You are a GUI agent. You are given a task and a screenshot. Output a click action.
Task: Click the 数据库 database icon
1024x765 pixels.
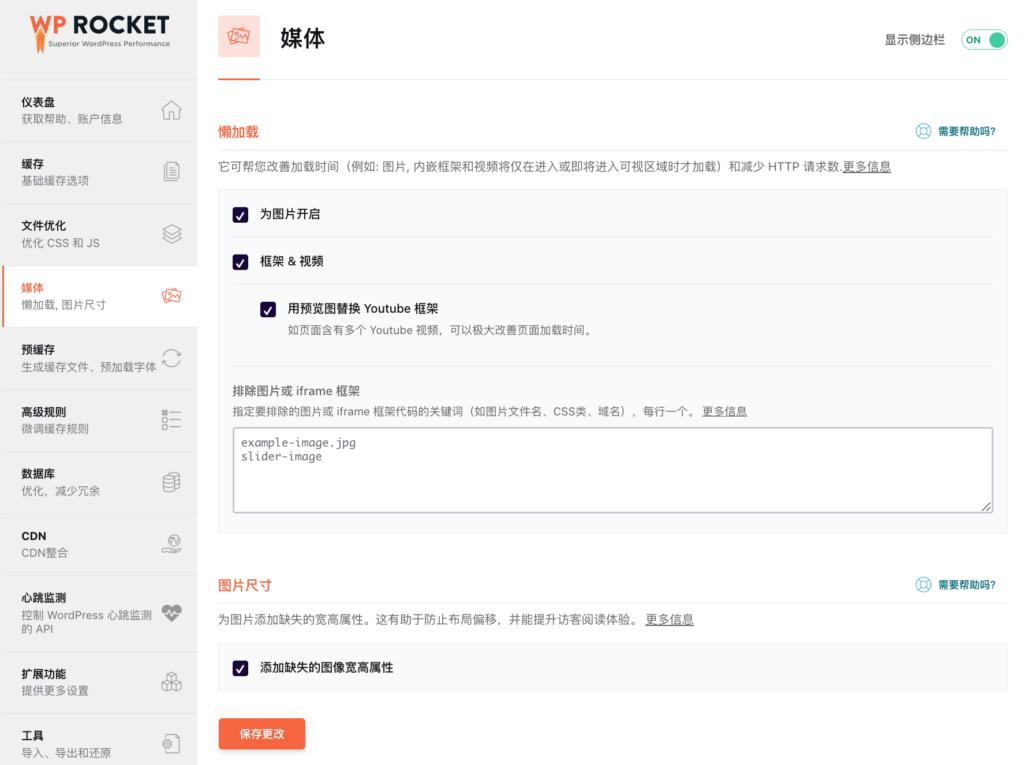coord(172,481)
